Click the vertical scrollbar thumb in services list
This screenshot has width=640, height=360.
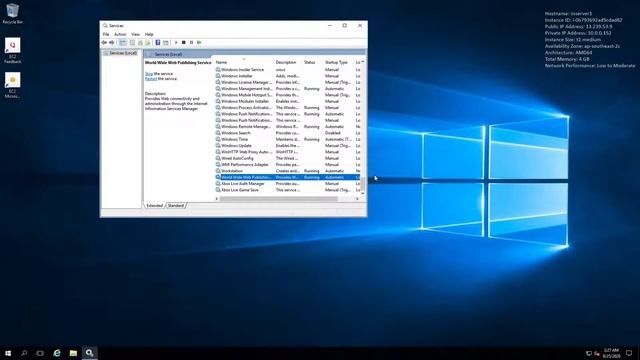point(362,184)
